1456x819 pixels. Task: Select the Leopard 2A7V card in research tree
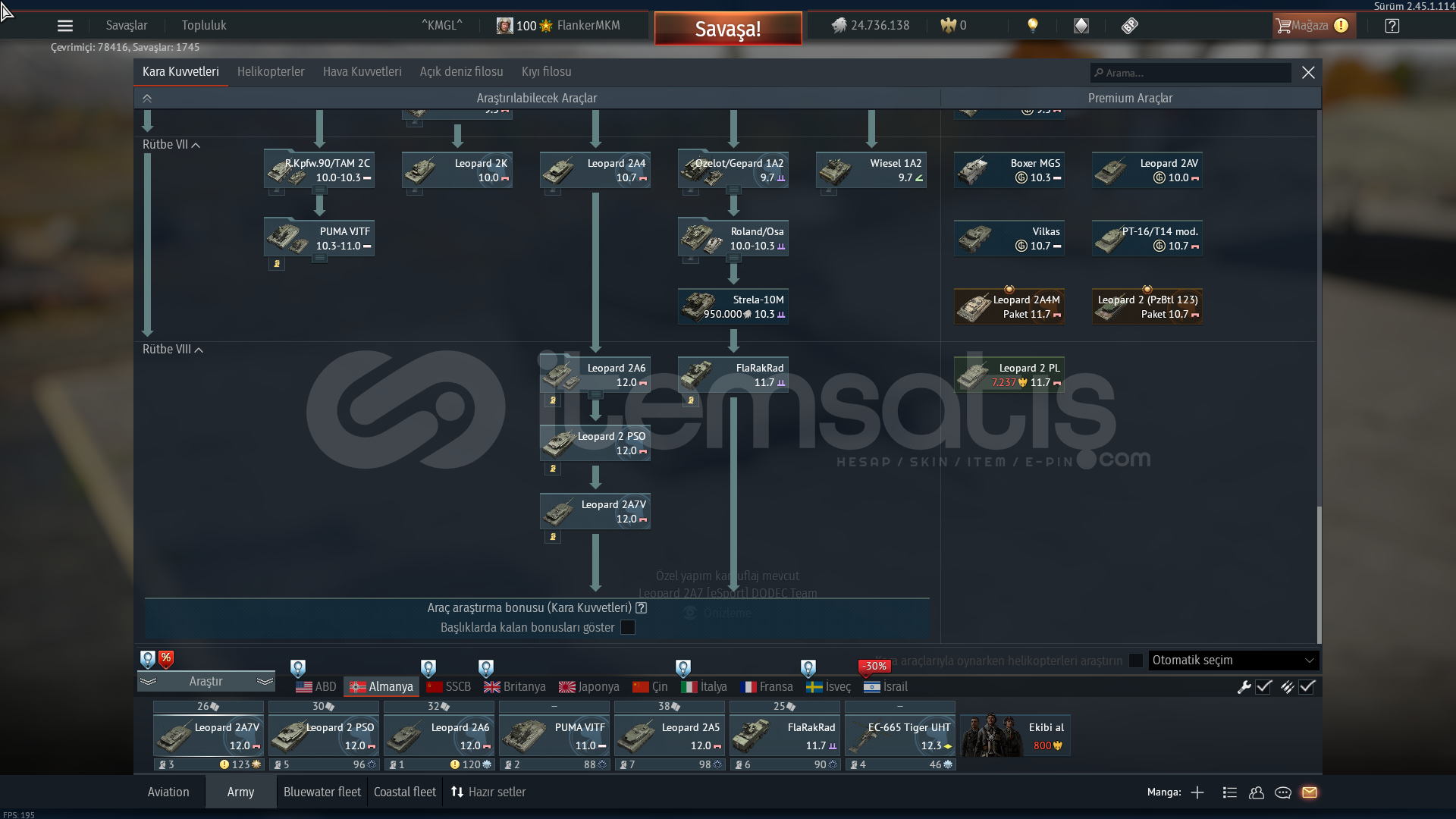[x=595, y=512]
